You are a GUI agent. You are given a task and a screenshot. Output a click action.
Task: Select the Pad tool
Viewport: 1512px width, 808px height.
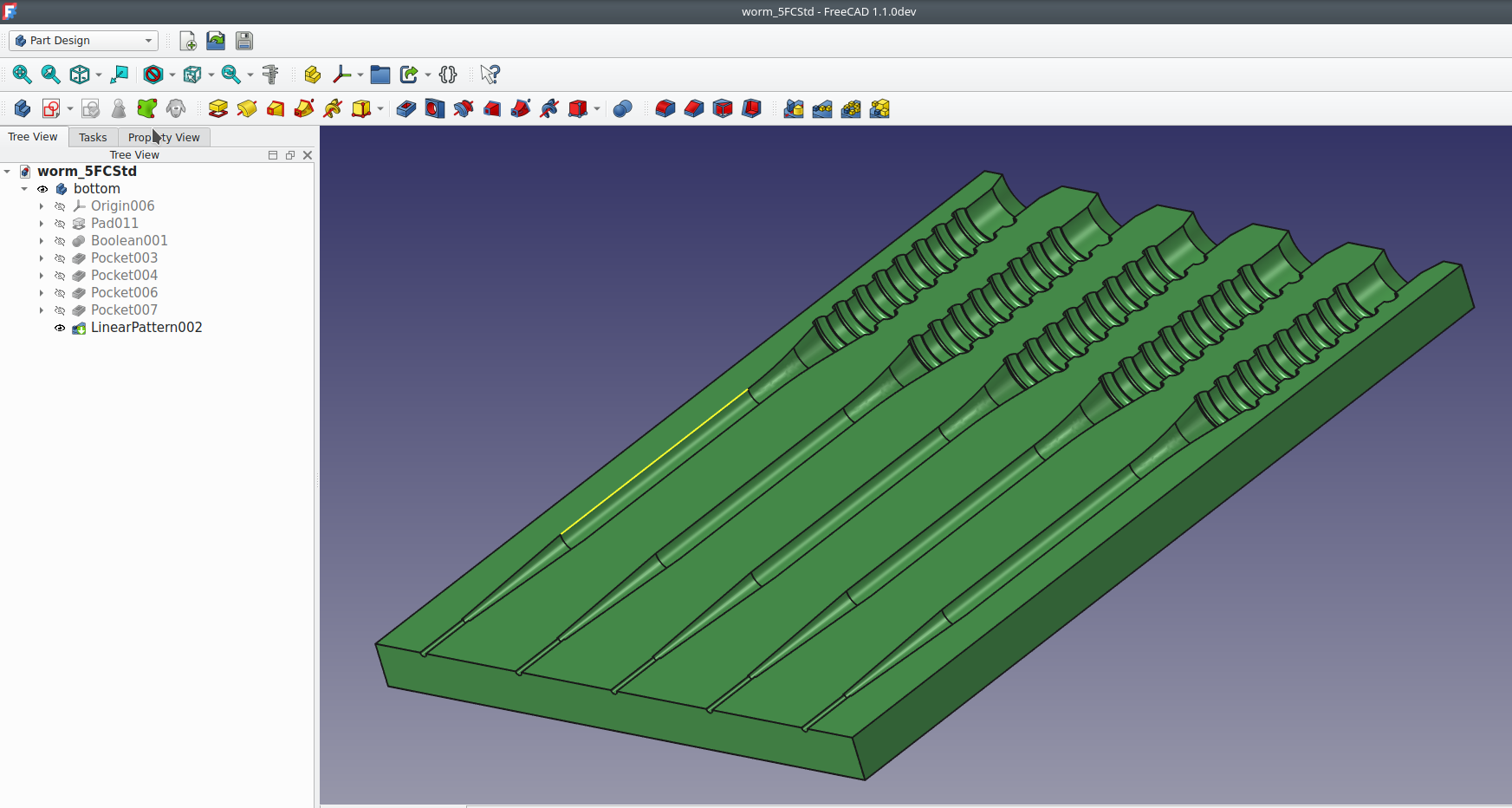[x=218, y=108]
